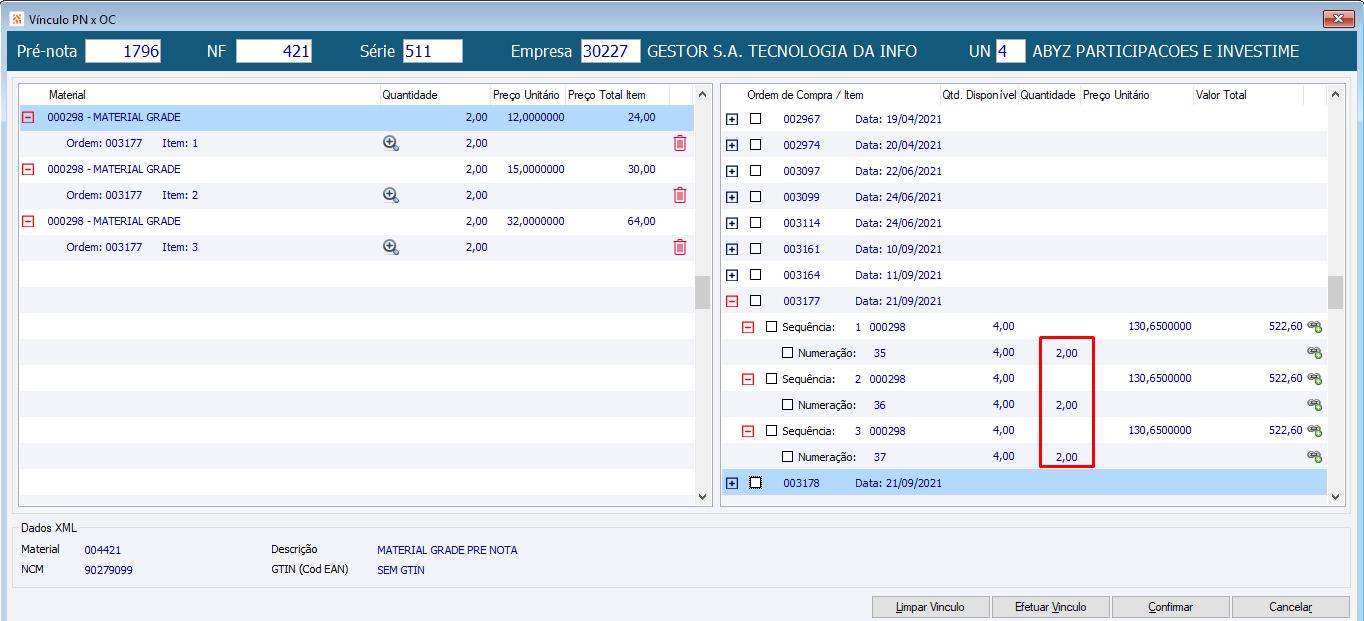This screenshot has width=1364, height=621.
Task: Click the NF field 421
Action: (x=274, y=51)
